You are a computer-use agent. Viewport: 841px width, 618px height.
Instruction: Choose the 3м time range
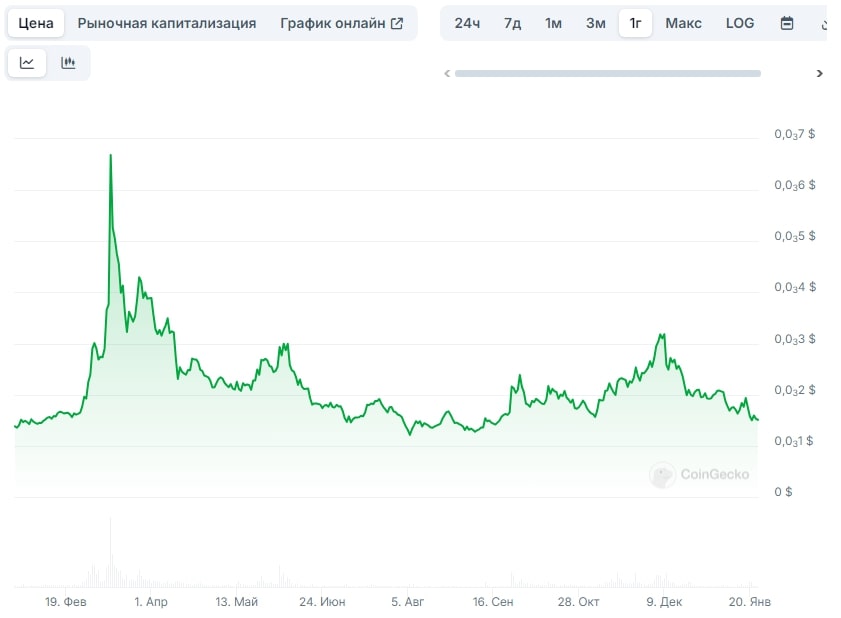(x=595, y=23)
